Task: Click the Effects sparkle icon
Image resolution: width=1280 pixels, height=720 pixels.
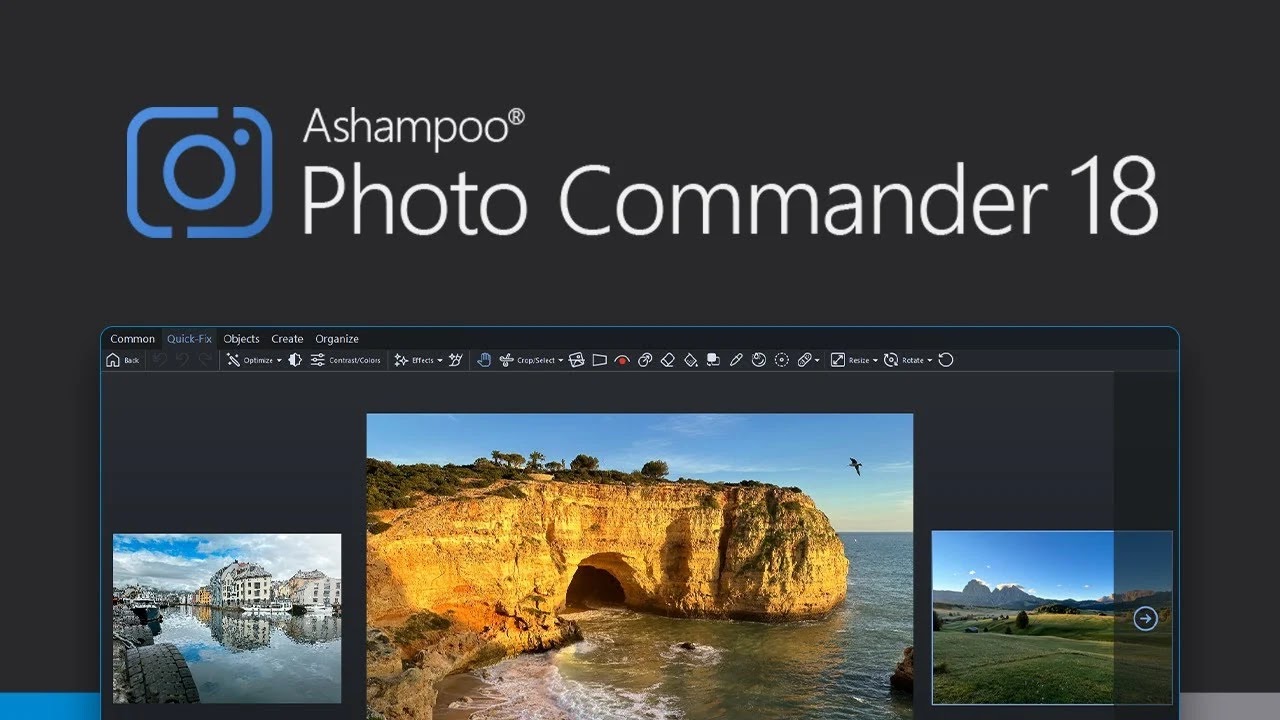Action: [401, 360]
